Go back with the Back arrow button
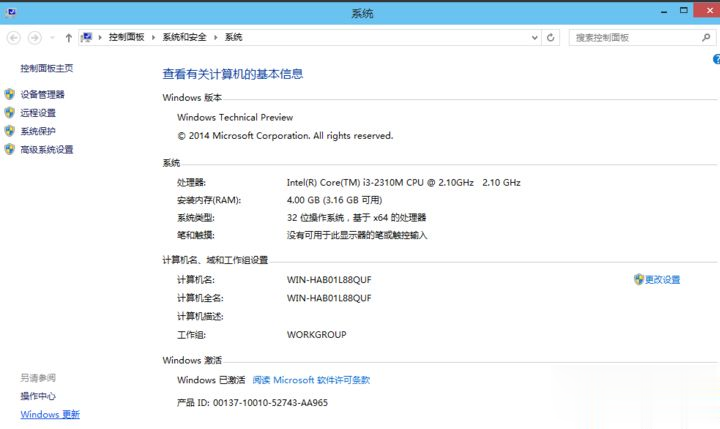720x429 pixels. [14, 38]
